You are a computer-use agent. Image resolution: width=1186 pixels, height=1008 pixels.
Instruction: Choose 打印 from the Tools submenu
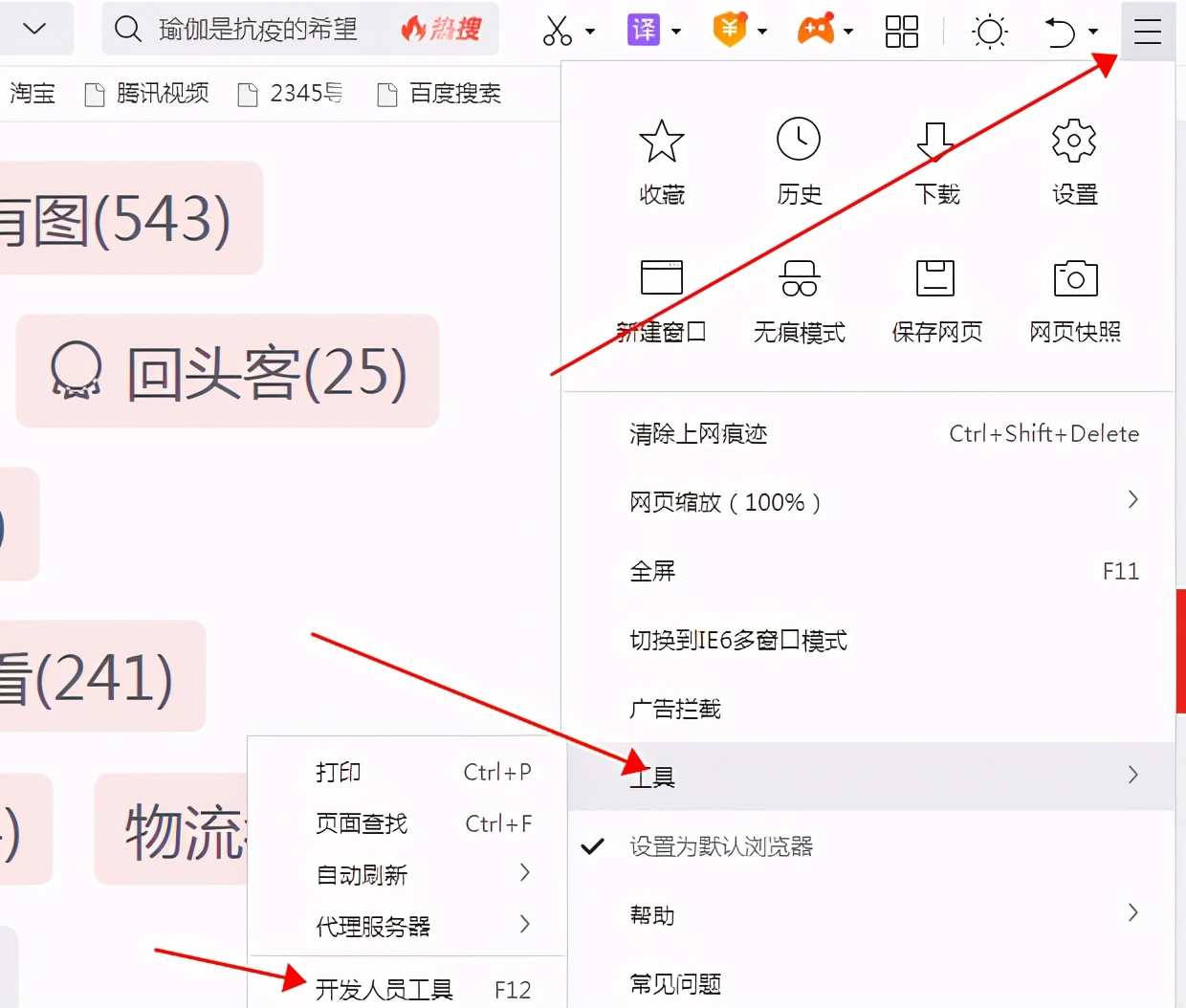(x=337, y=772)
